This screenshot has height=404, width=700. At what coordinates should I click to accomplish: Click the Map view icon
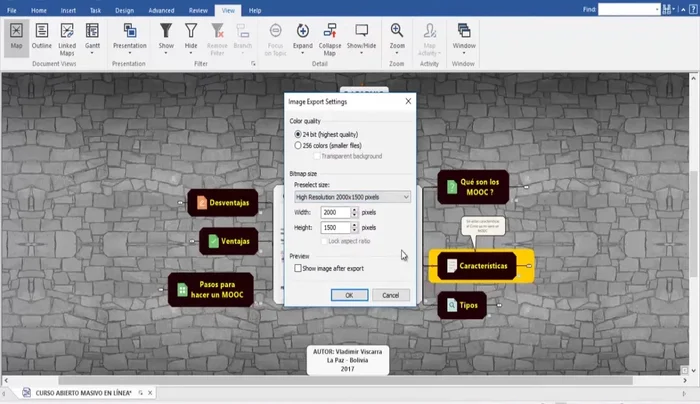pos(16,32)
